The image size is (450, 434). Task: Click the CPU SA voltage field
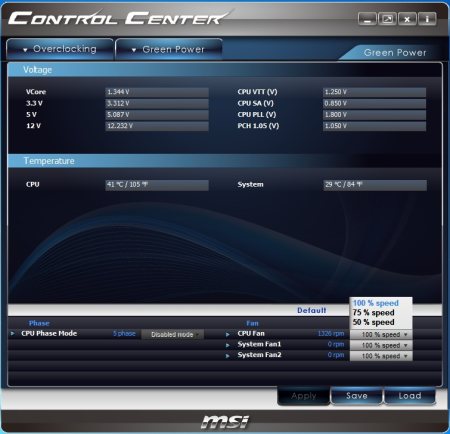pos(374,103)
